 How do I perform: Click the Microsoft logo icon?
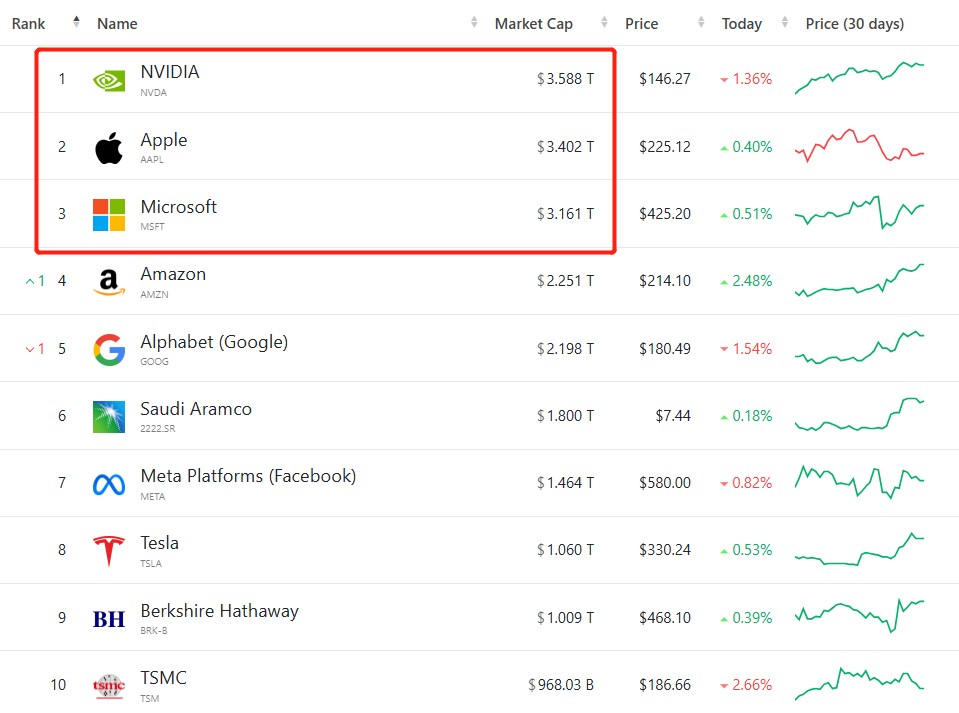tap(109, 215)
